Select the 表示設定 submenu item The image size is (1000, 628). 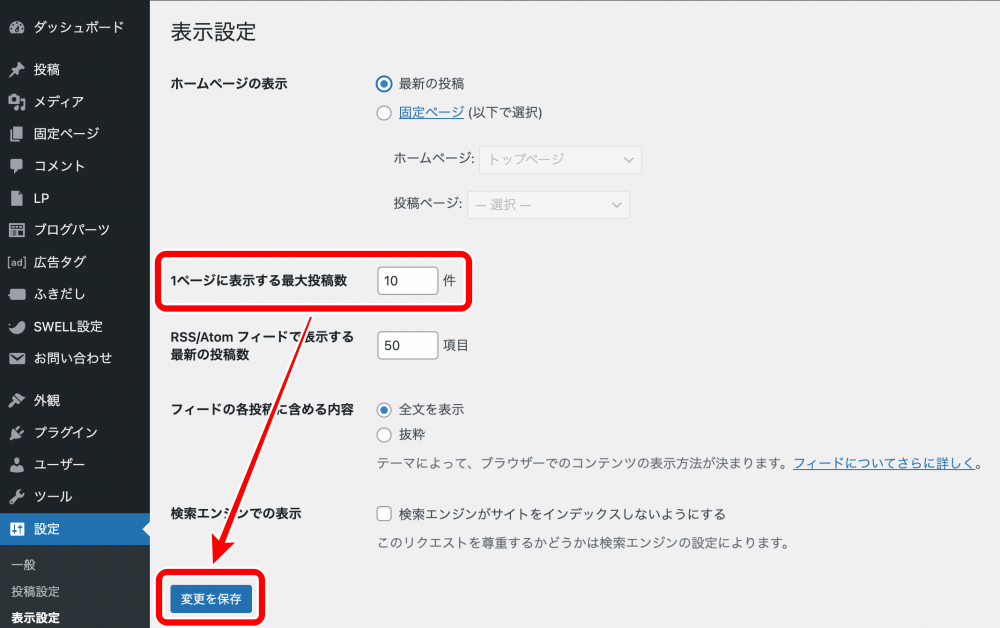(35, 618)
